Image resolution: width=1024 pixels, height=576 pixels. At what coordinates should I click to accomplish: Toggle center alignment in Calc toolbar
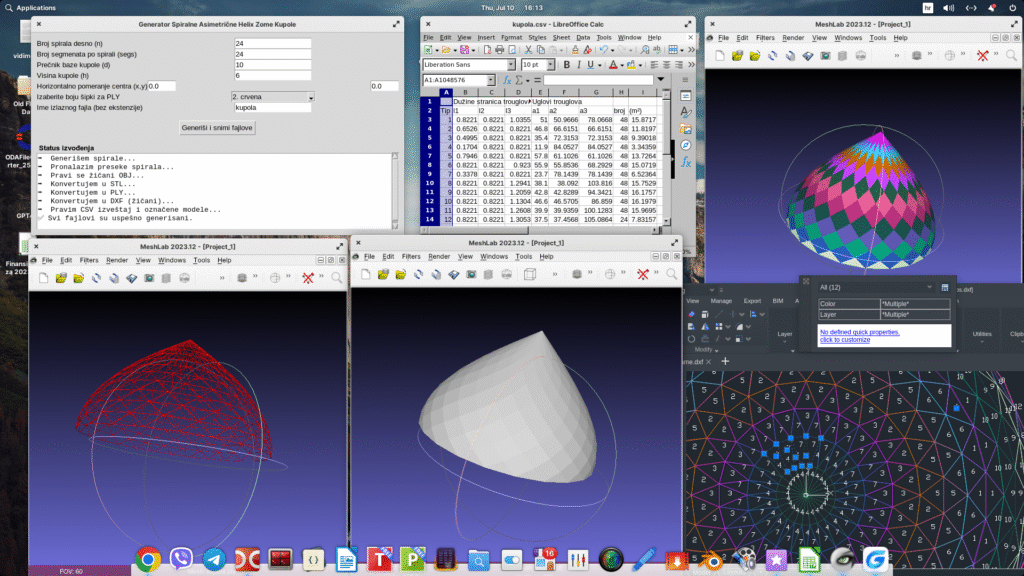667,65
